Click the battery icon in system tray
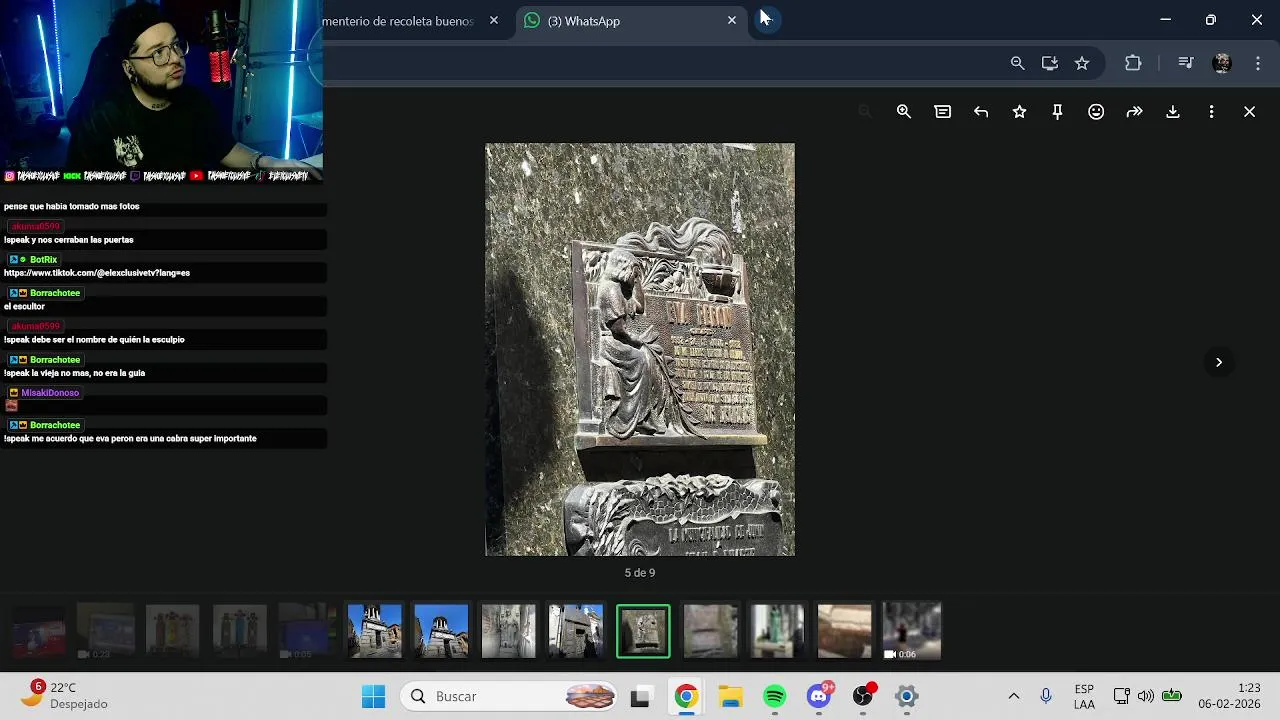1280x720 pixels. coord(1172,696)
